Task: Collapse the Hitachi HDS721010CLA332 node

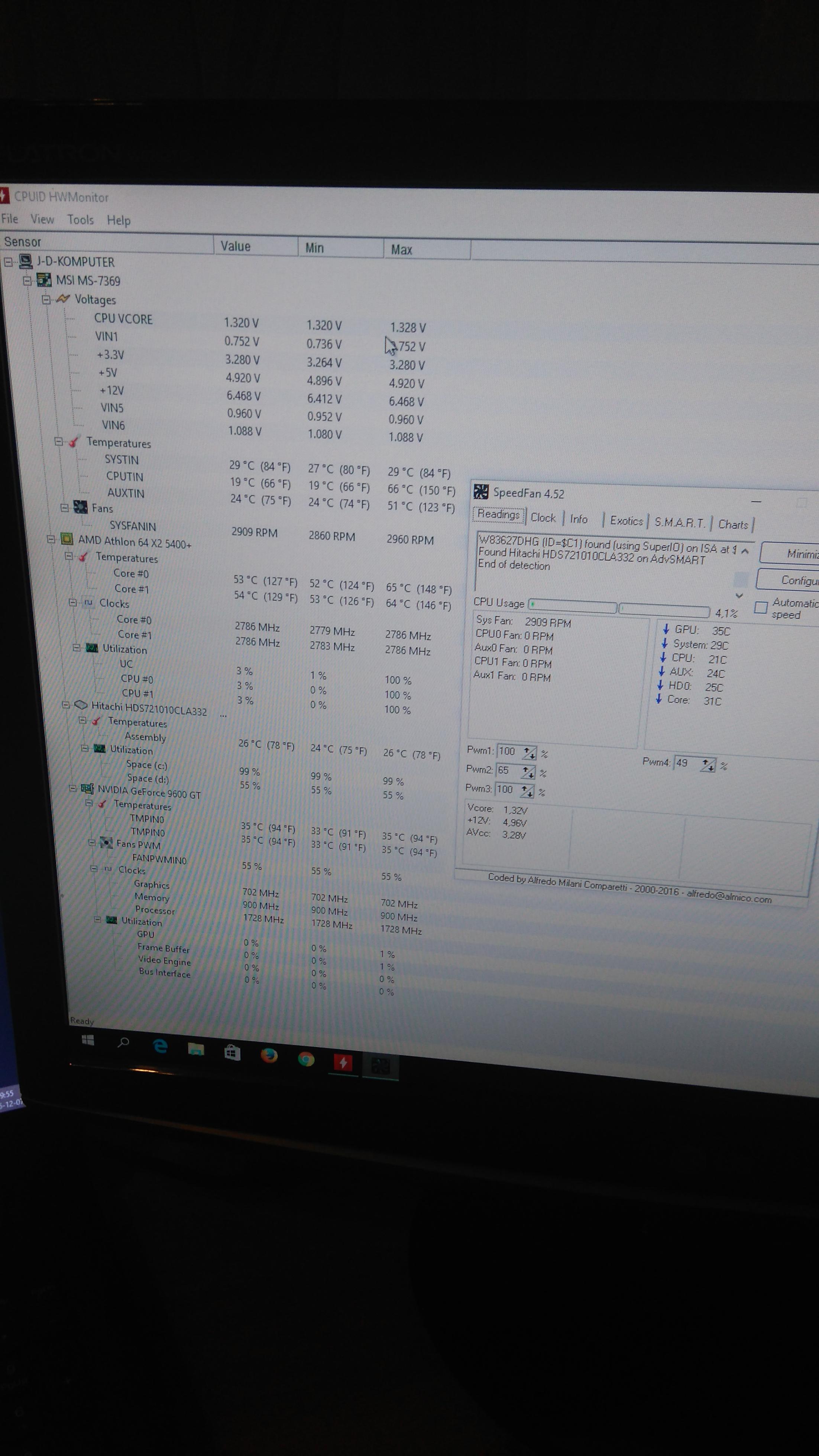Action: (66, 705)
